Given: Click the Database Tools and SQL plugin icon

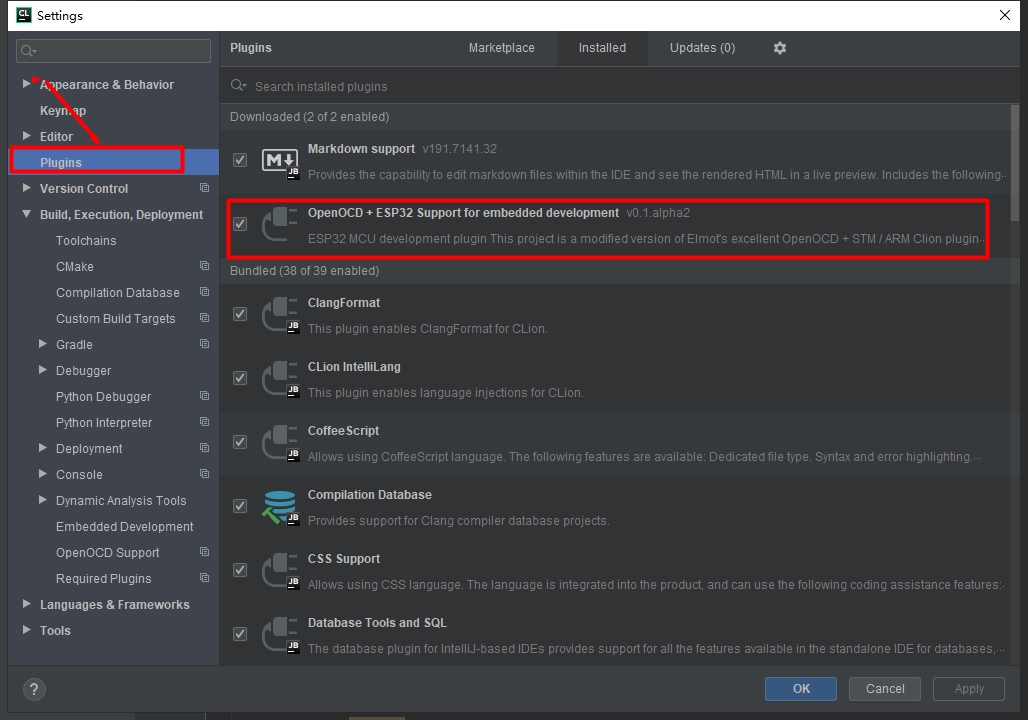Looking at the screenshot, I should pos(280,635).
